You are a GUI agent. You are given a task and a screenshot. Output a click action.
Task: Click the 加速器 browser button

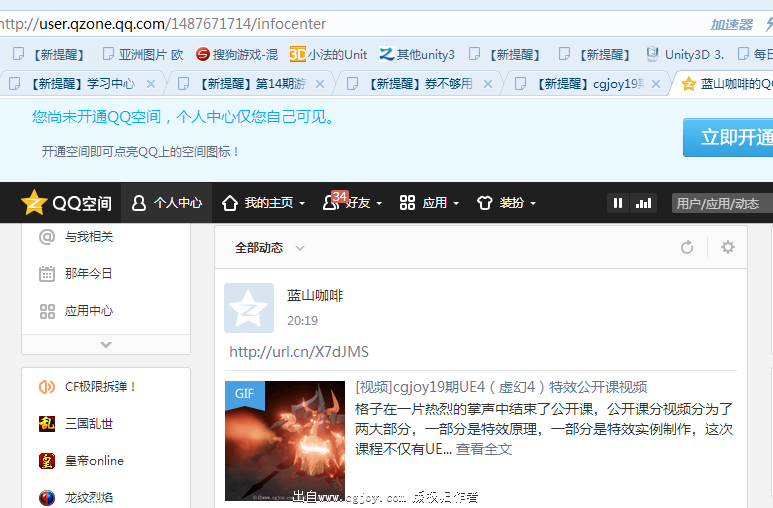click(x=732, y=24)
